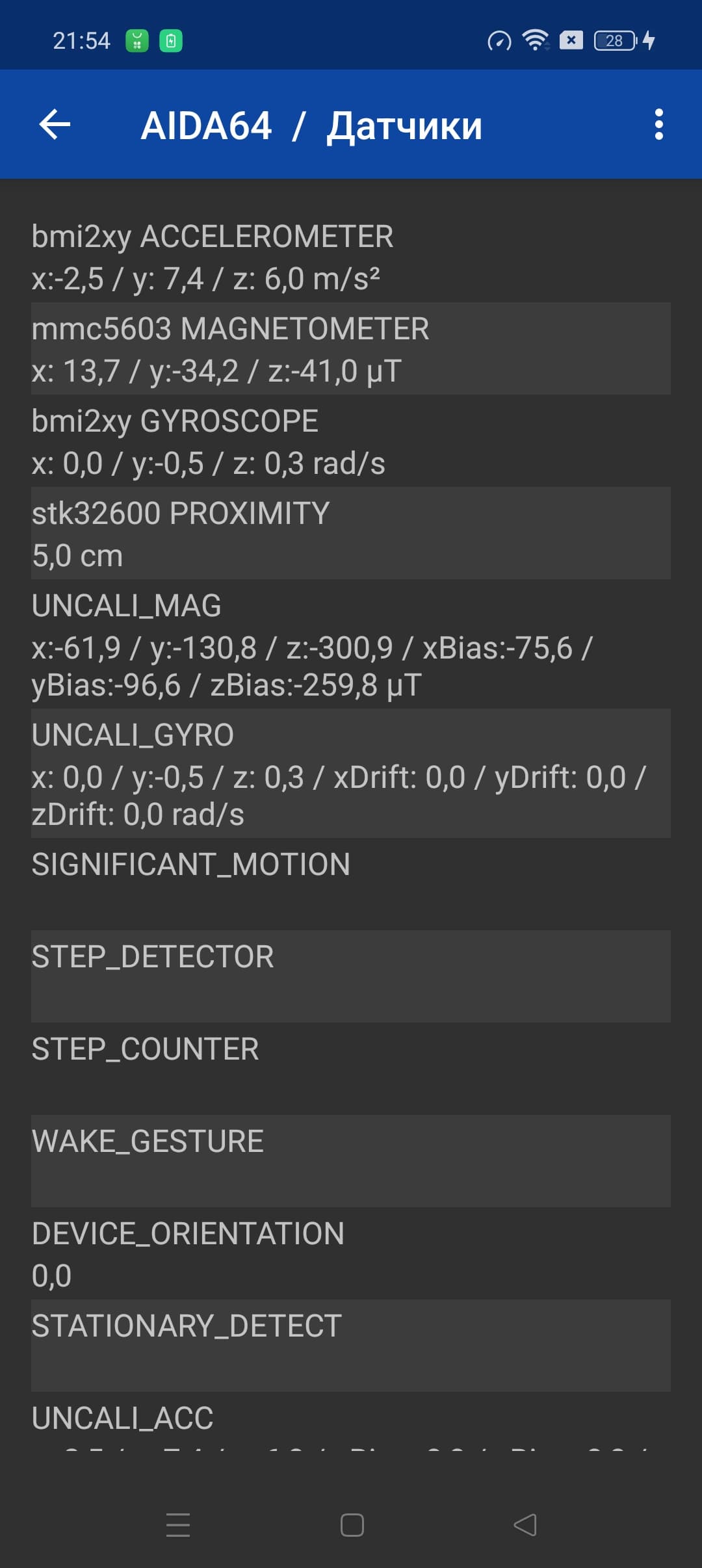Tap the SIGNIFICANT_MOTION row
The image size is (702, 1568).
pos(351,884)
